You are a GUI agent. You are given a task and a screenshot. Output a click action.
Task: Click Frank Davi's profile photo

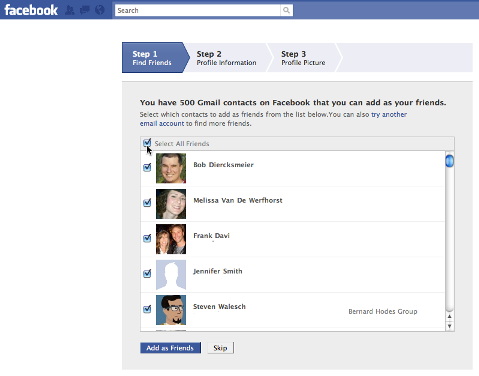point(171,239)
